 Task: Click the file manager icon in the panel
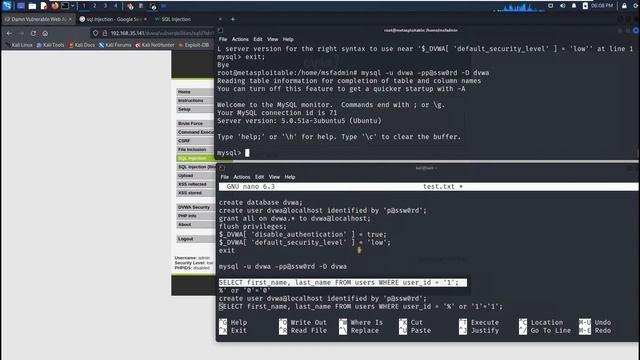[32, 6]
